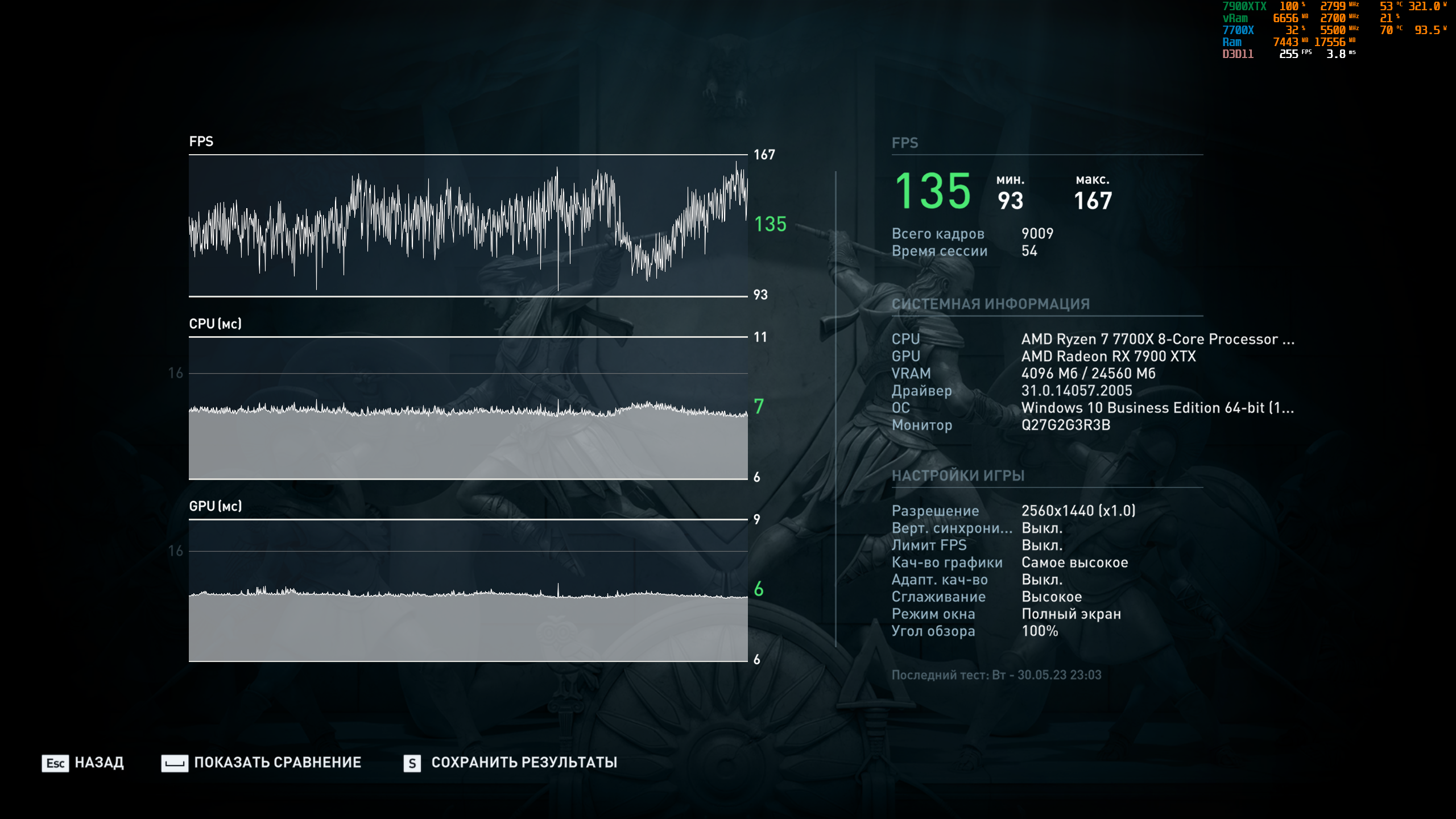Click the S key icon
The image size is (1456, 819).
click(412, 763)
